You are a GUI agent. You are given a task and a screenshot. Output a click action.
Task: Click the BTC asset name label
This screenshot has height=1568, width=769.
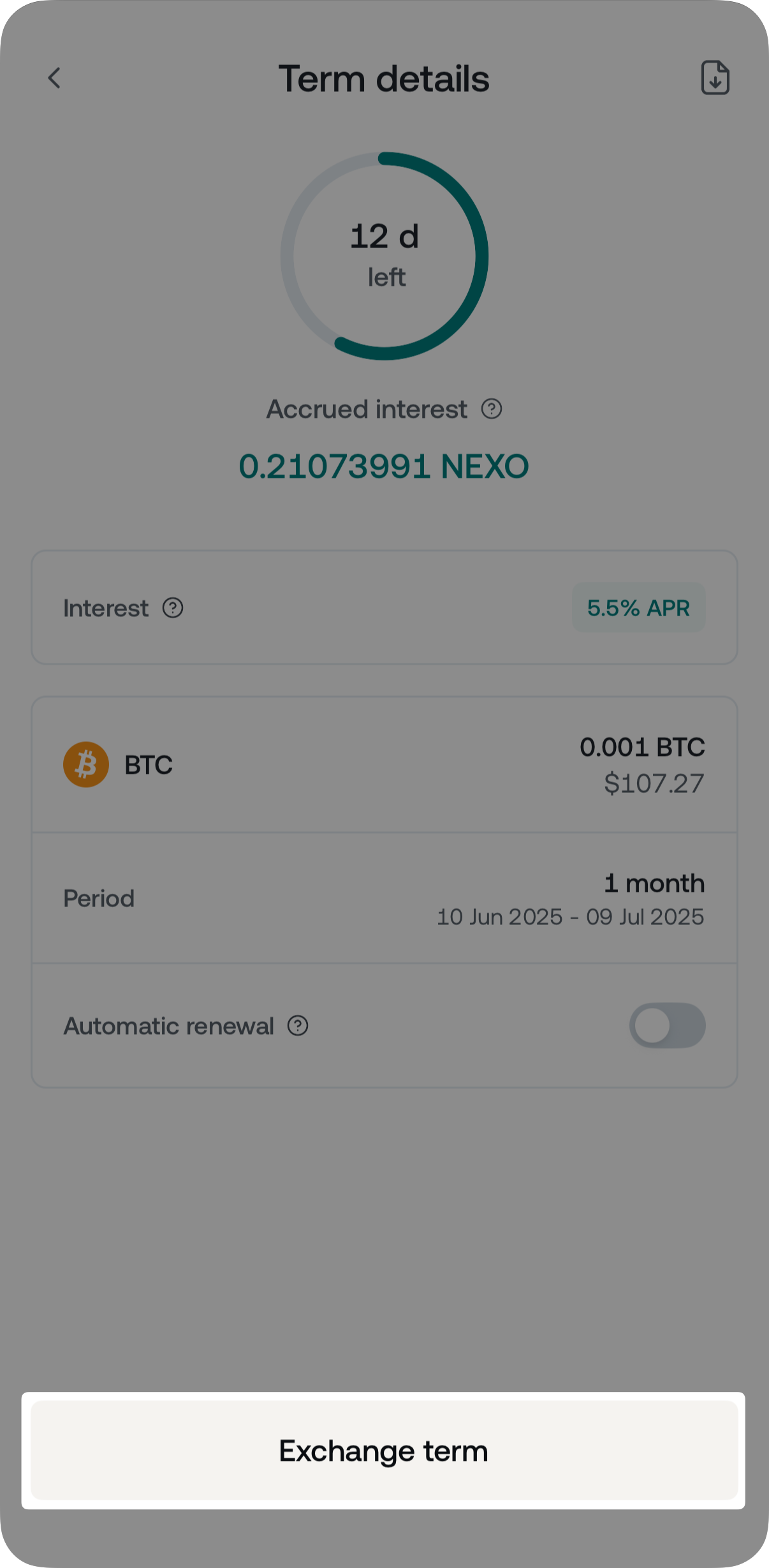[149, 765]
